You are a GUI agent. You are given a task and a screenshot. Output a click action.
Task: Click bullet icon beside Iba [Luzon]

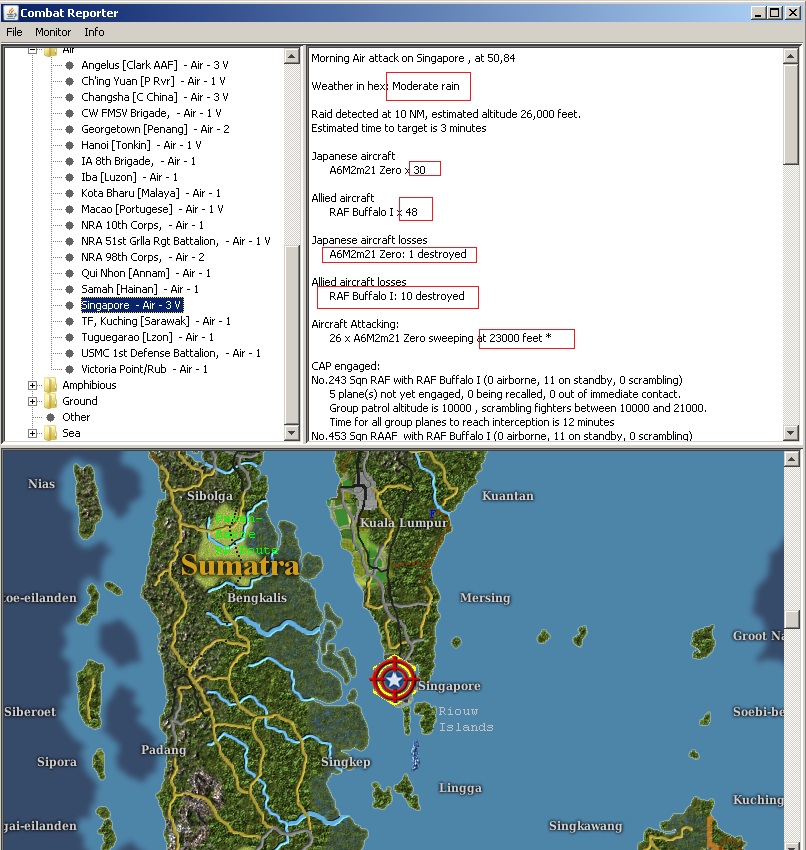pos(69,178)
